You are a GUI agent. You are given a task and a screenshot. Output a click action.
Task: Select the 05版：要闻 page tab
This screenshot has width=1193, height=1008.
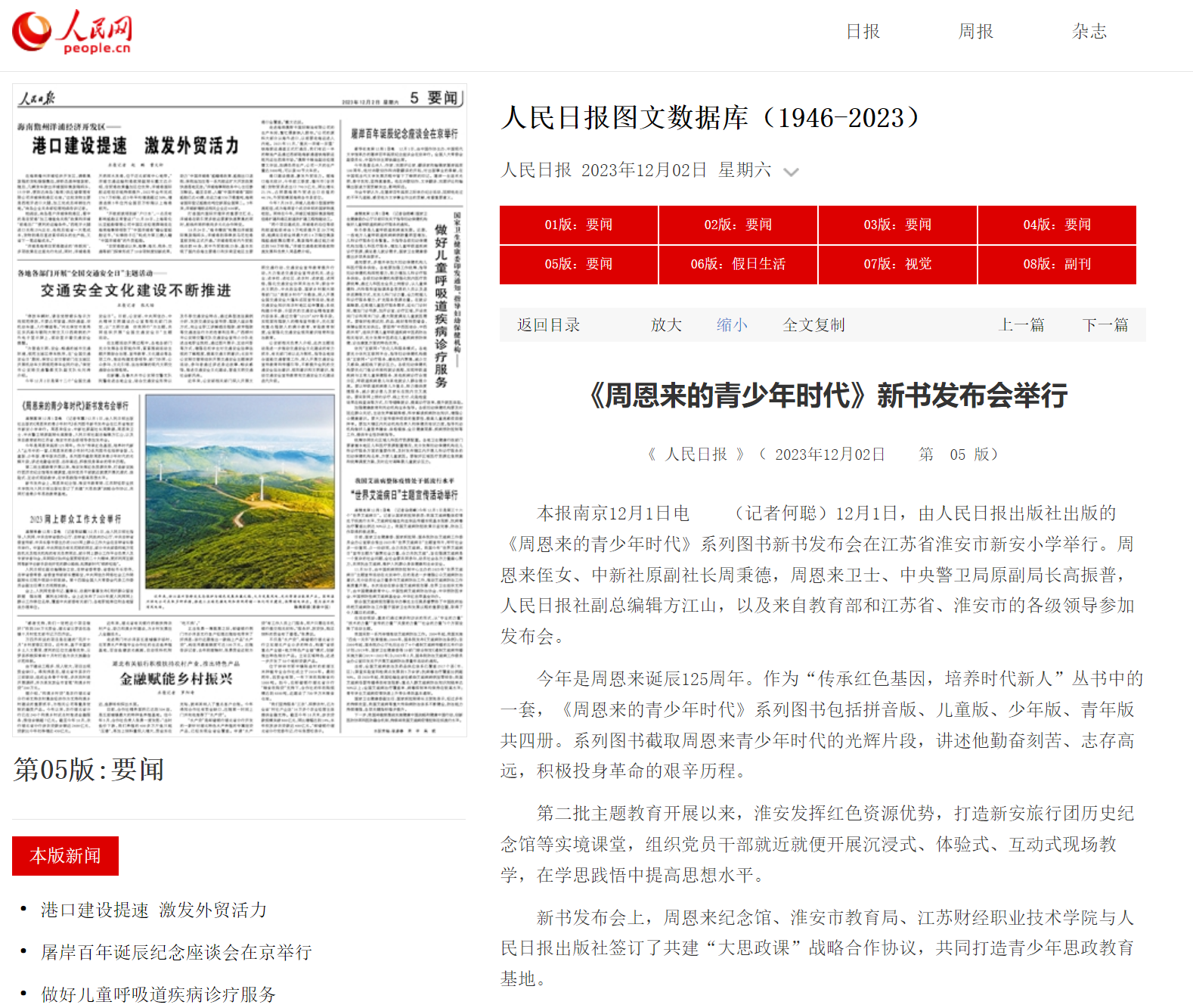578,264
